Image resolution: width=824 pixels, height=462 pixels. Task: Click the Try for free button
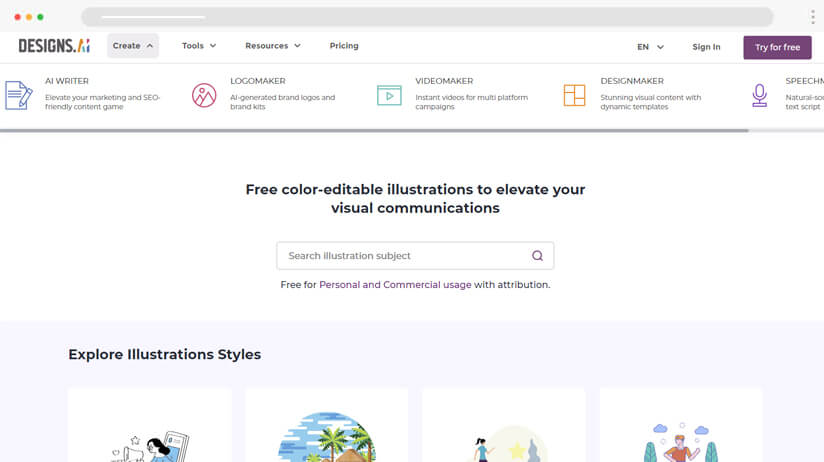(x=777, y=47)
